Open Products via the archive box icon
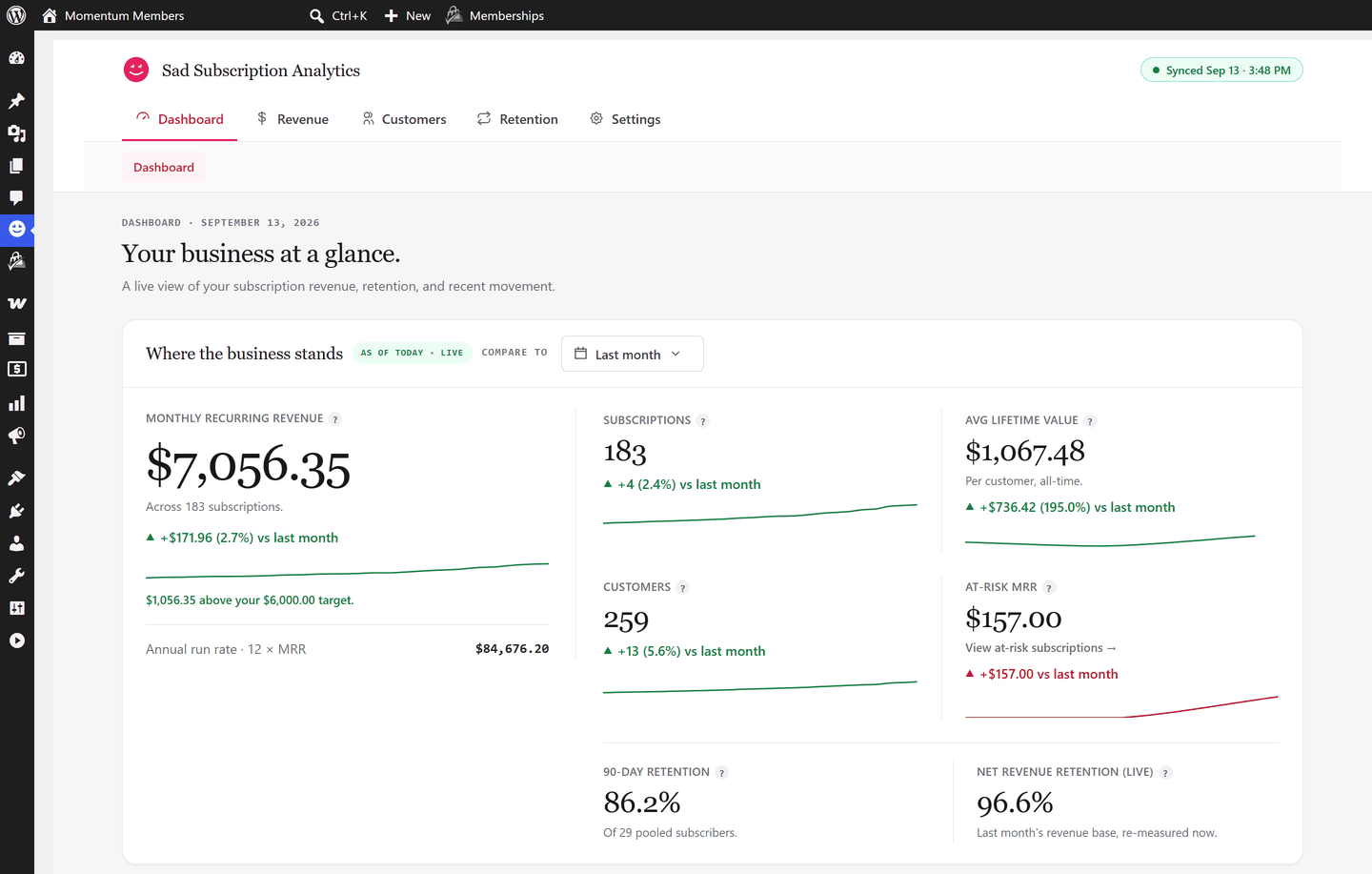1372x874 pixels. tap(16, 338)
